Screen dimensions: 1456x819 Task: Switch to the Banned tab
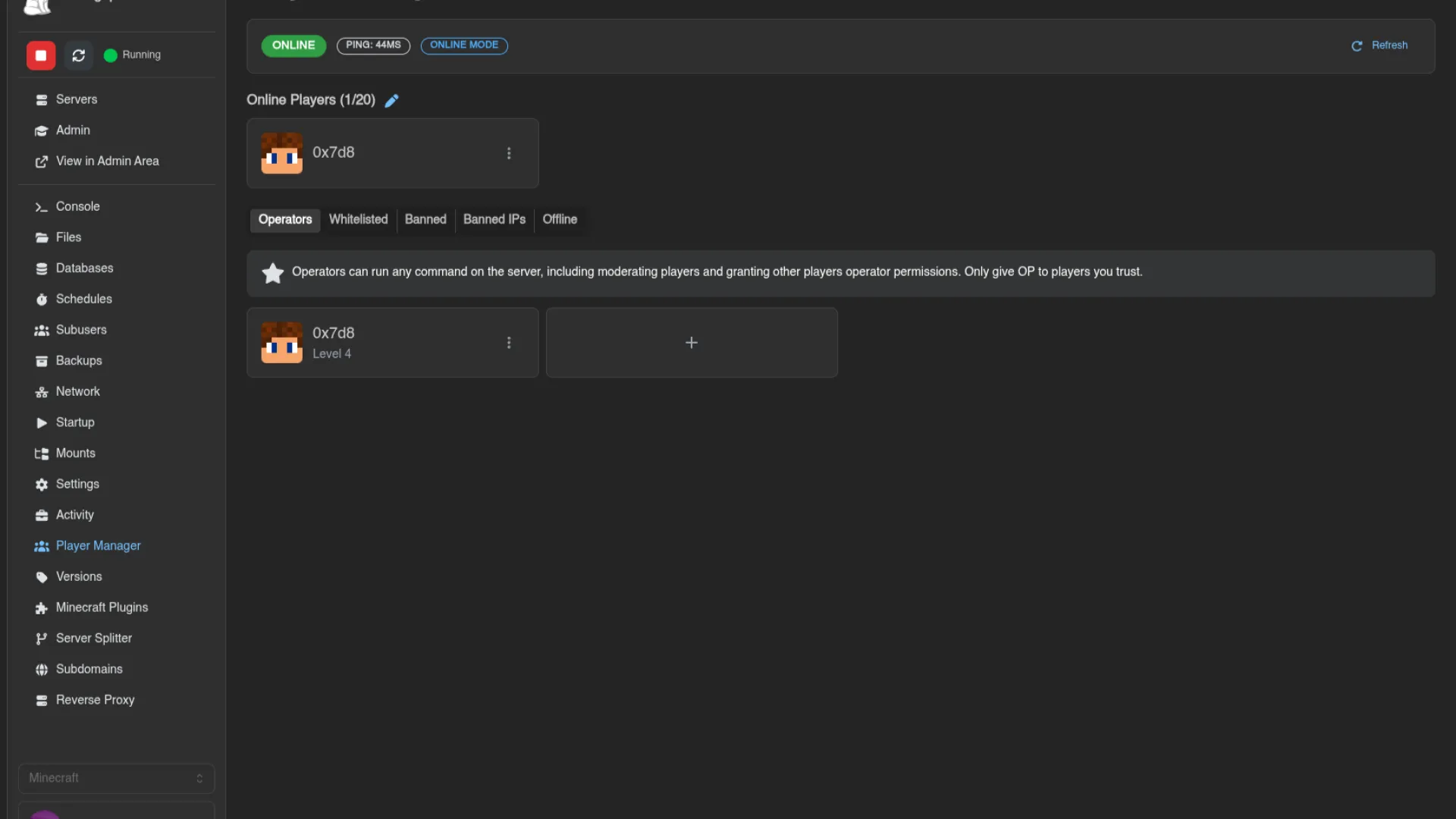click(x=425, y=220)
